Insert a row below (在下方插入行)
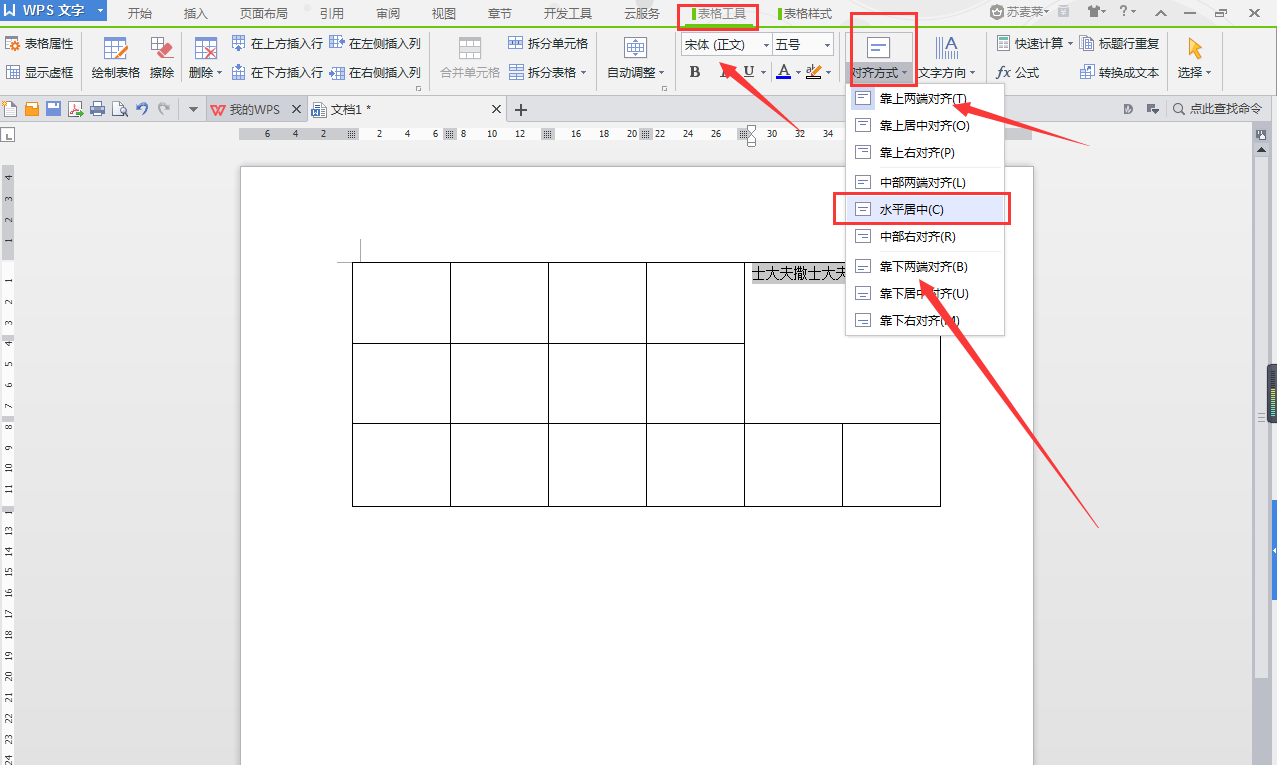Screen dimensions: 1277x765 (277, 72)
